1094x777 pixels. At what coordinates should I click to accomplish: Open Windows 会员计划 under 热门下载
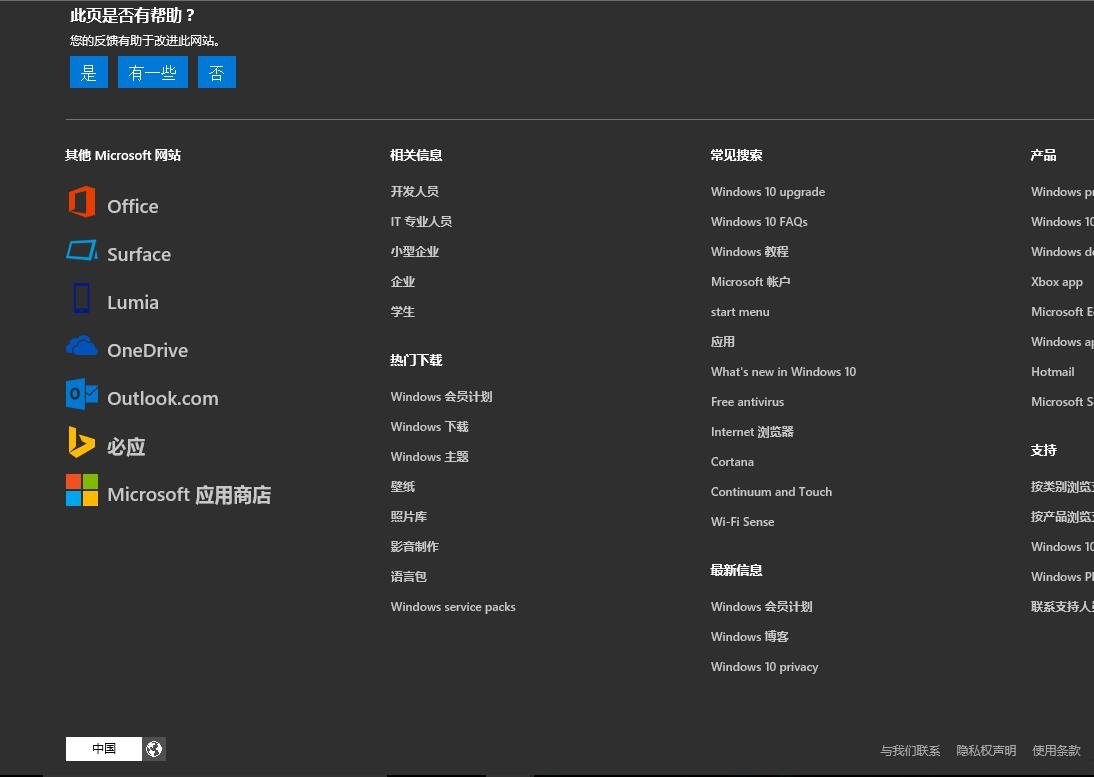point(441,396)
